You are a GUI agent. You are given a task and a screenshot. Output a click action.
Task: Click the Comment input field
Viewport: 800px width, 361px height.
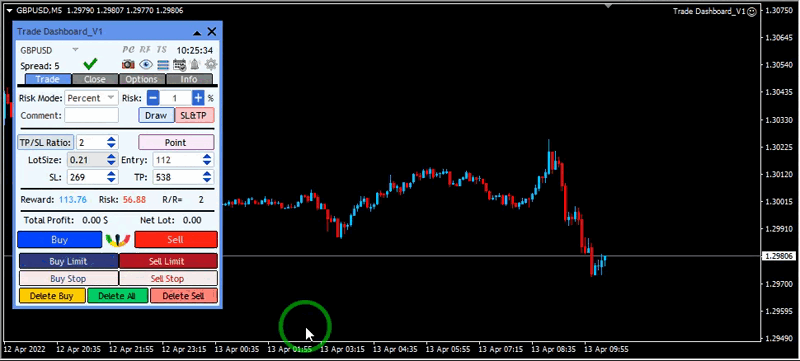click(91, 115)
